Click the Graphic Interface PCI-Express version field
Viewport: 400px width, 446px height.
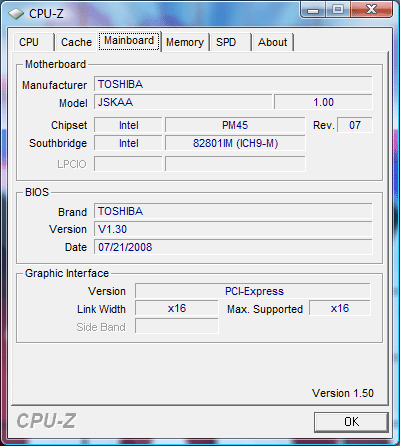tap(253, 291)
